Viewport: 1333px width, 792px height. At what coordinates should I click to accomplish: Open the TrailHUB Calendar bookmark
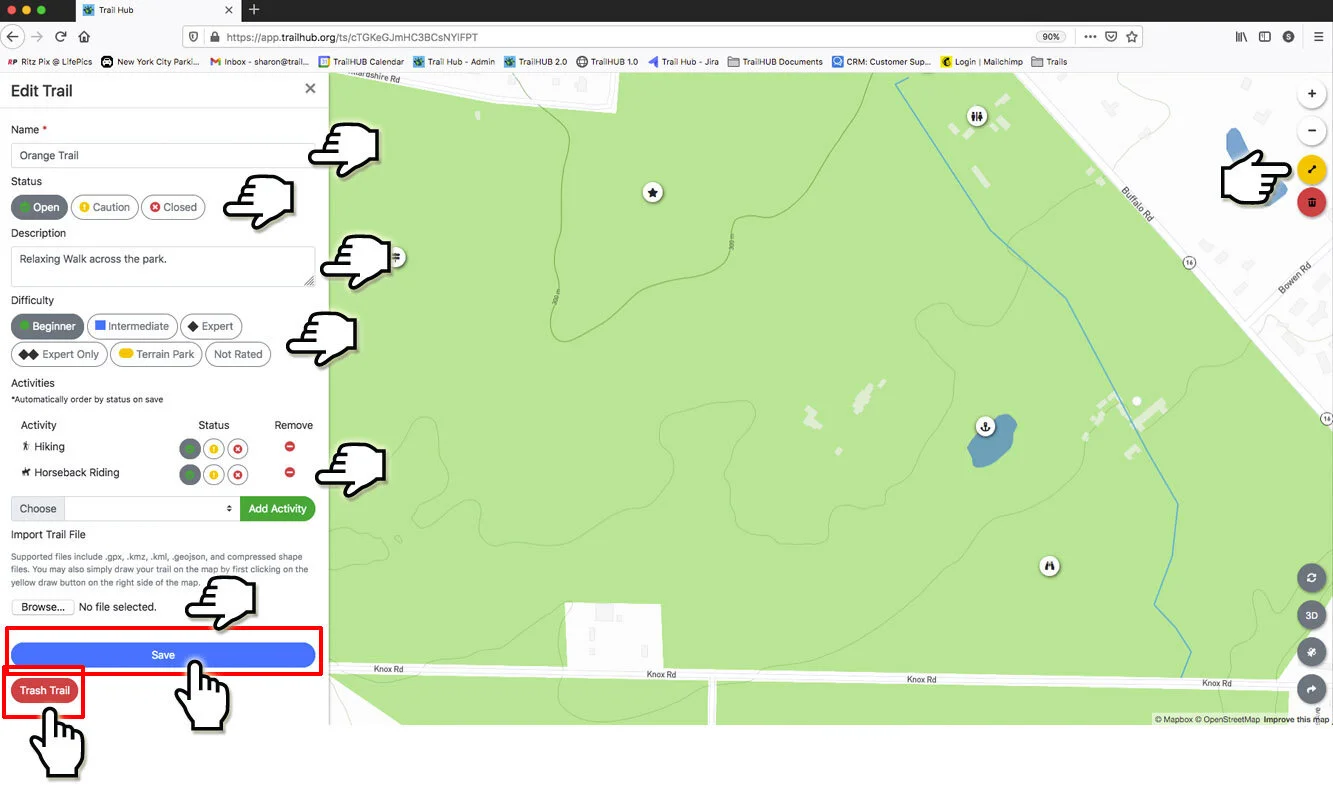361,62
